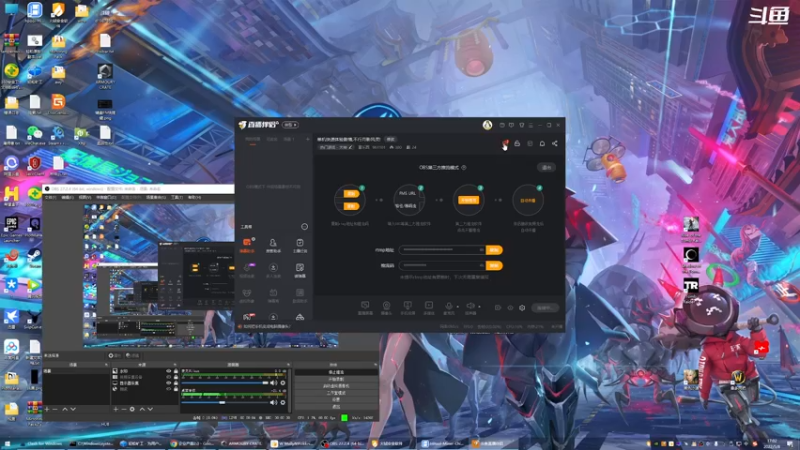Click orange 开始推流 step button in companion
800x450 pixels.
[468, 200]
